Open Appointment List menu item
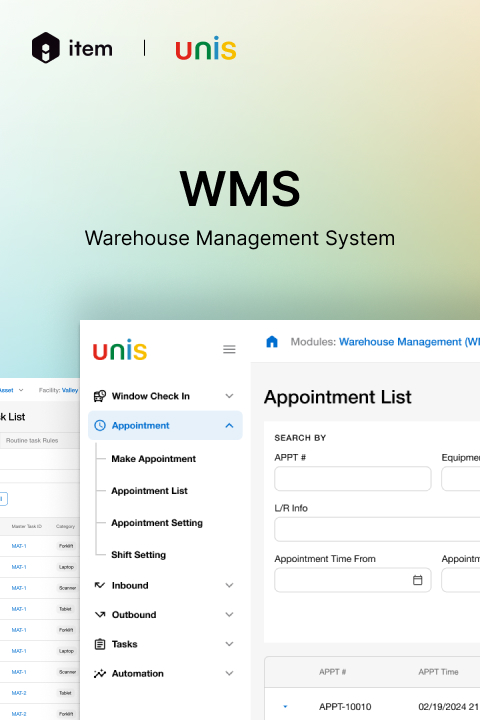 coord(149,491)
